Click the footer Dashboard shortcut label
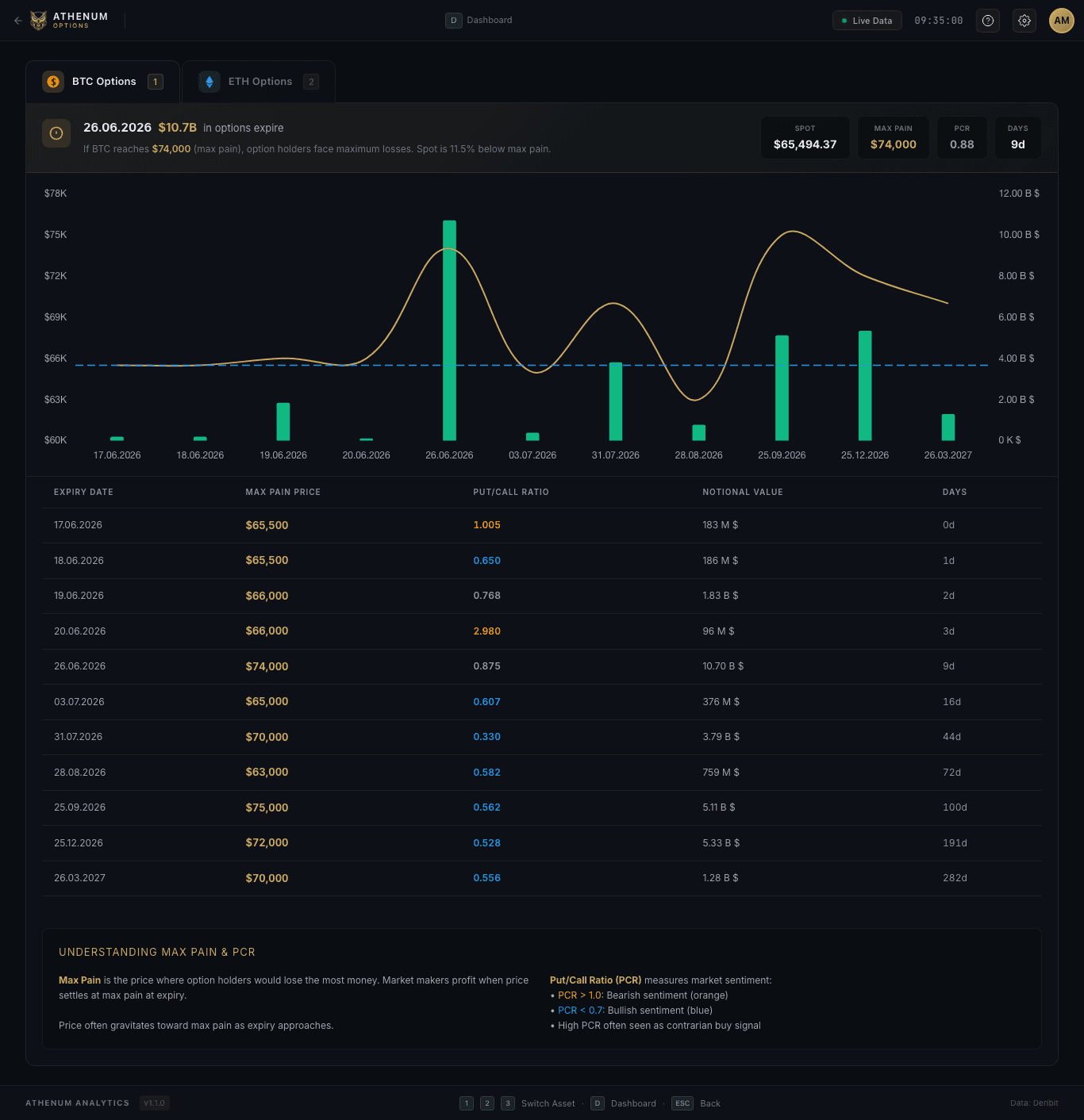The width and height of the screenshot is (1084, 1120). coord(633,1103)
